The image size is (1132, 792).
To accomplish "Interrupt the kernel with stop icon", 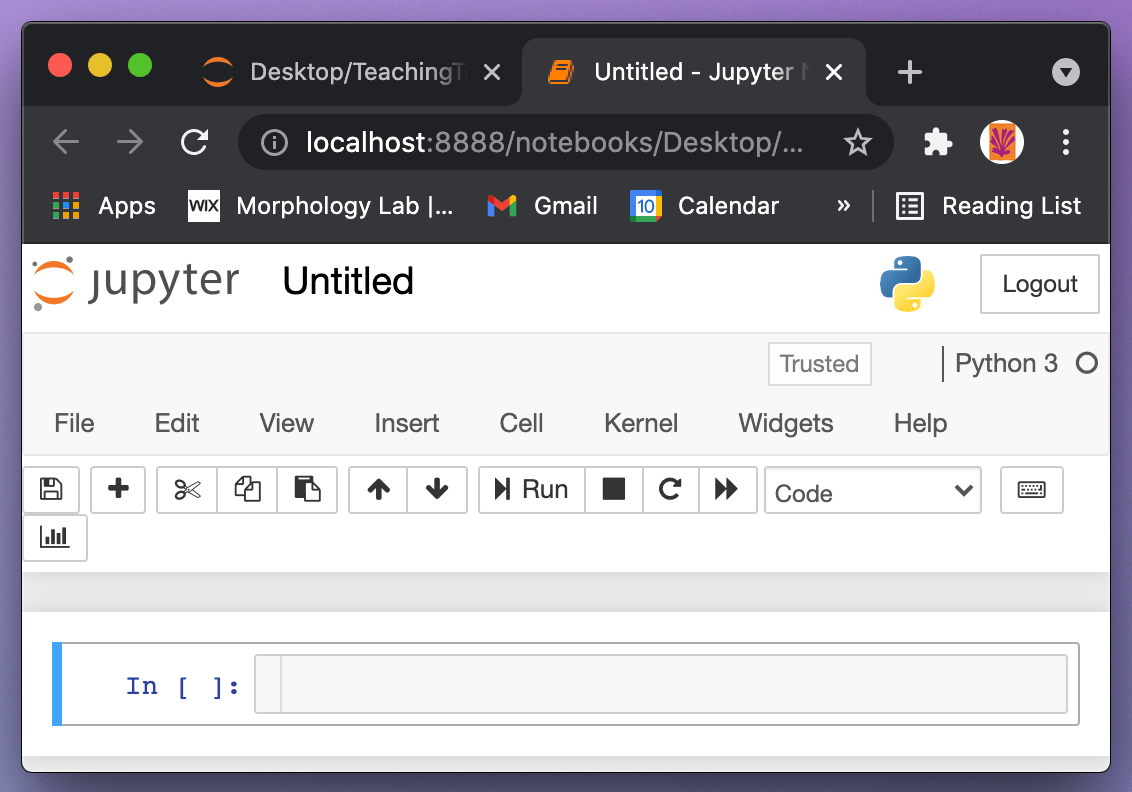I will tap(613, 490).
